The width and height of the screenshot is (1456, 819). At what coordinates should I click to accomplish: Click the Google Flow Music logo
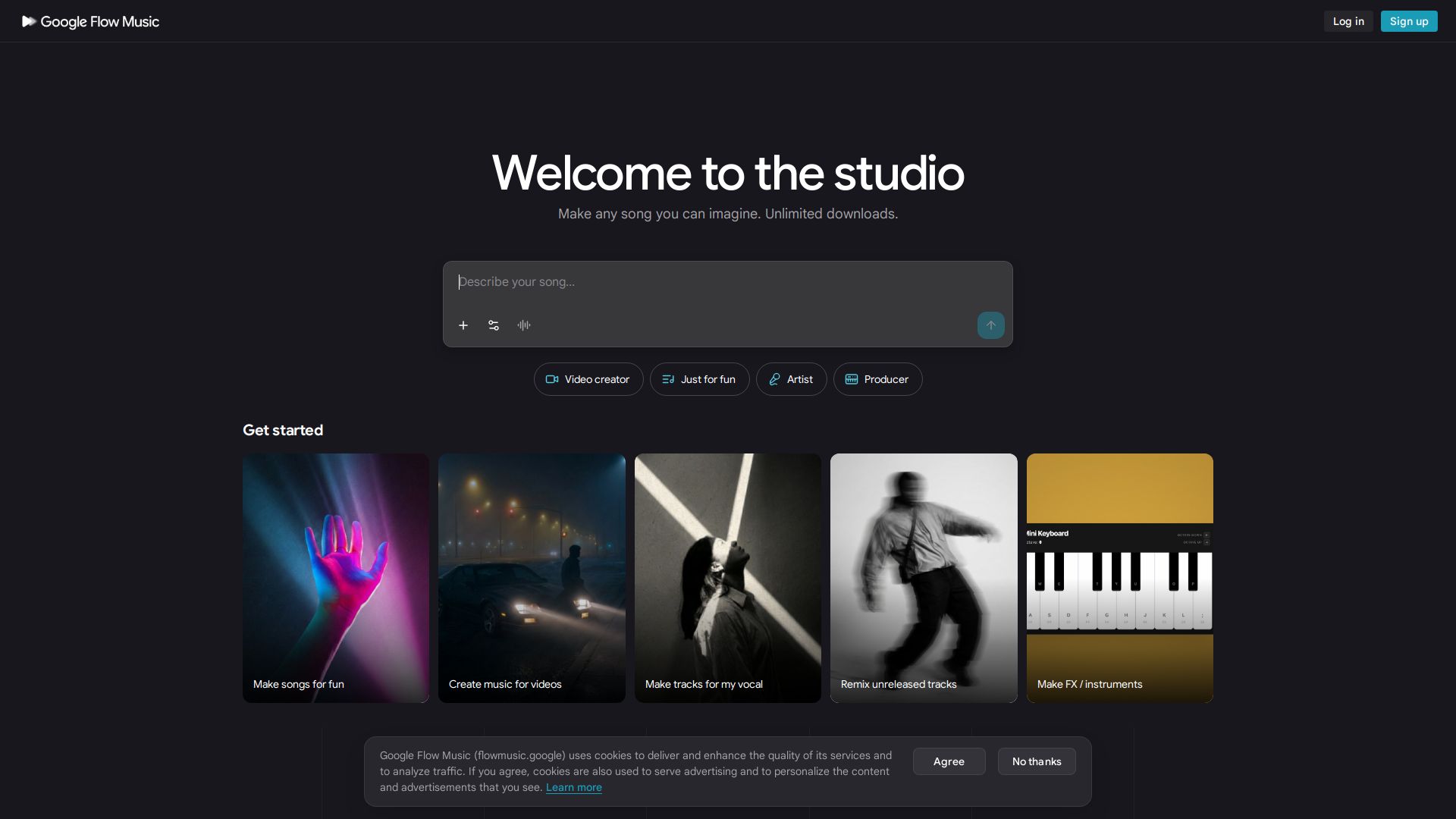[x=90, y=21]
